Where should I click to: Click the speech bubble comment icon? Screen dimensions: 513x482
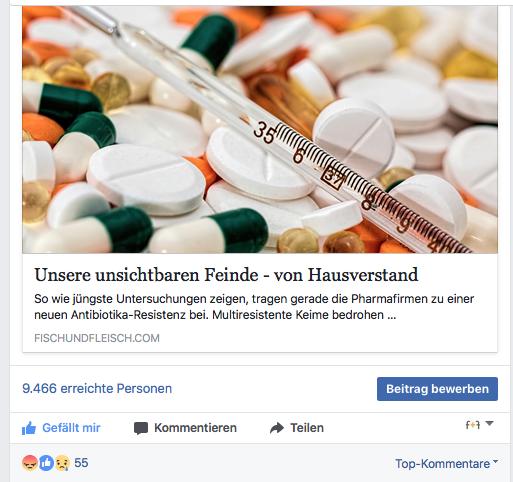tap(141, 428)
